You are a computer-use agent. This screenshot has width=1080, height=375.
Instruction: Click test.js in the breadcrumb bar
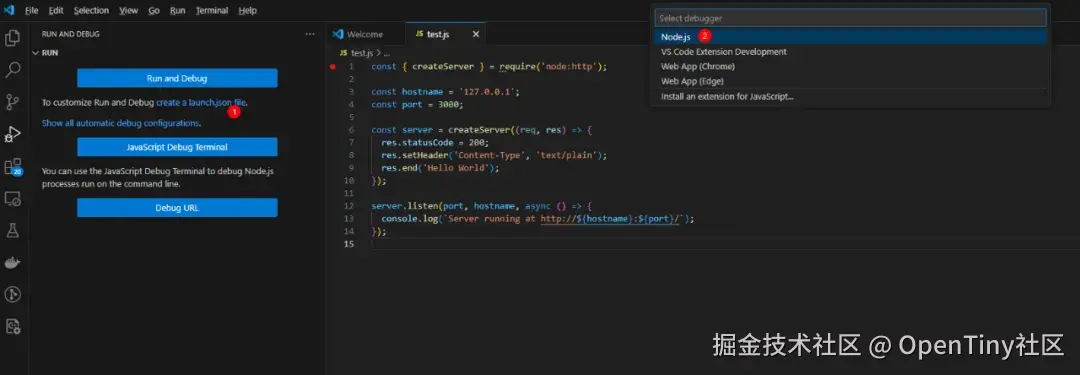[x=361, y=52]
